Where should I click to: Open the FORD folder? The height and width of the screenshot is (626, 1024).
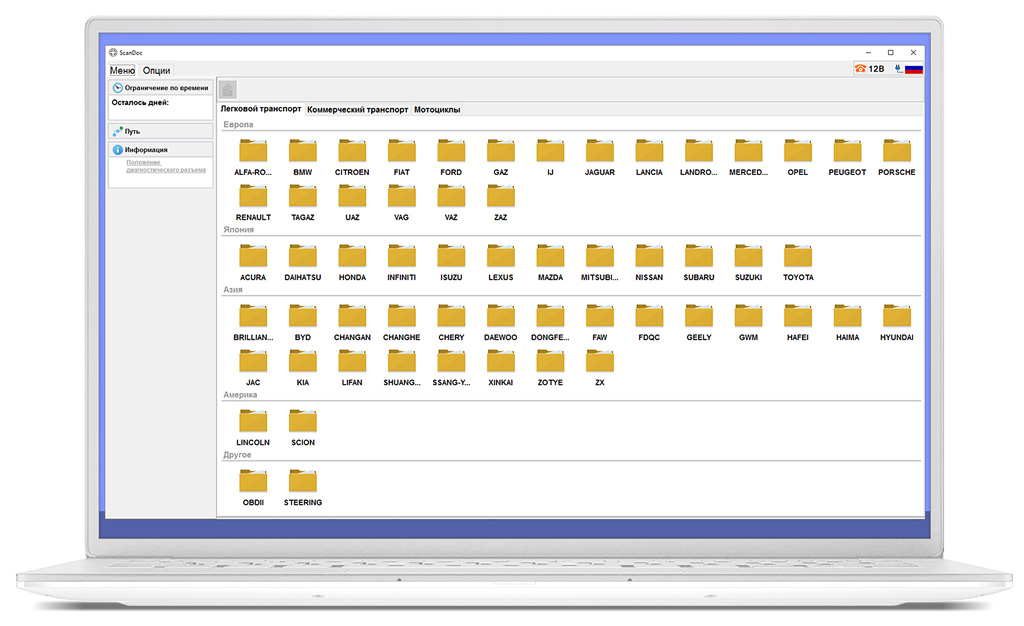pyautogui.click(x=451, y=157)
